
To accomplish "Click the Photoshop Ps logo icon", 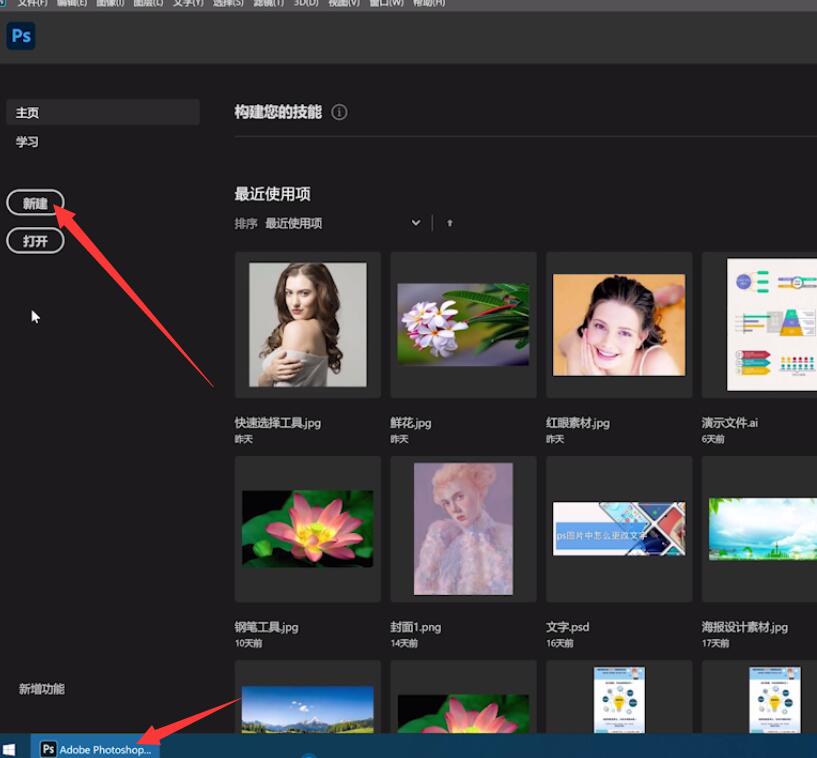I will coord(21,36).
